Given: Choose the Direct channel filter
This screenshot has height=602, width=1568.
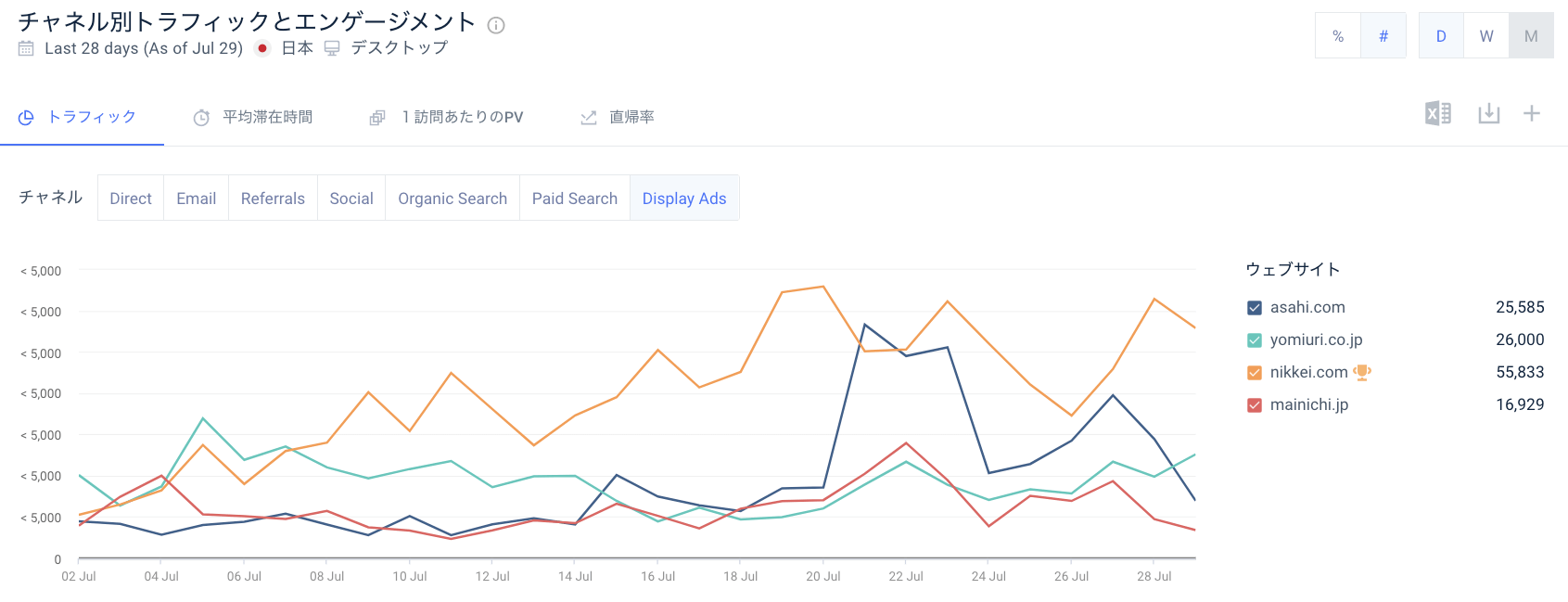Looking at the screenshot, I should pos(131,199).
